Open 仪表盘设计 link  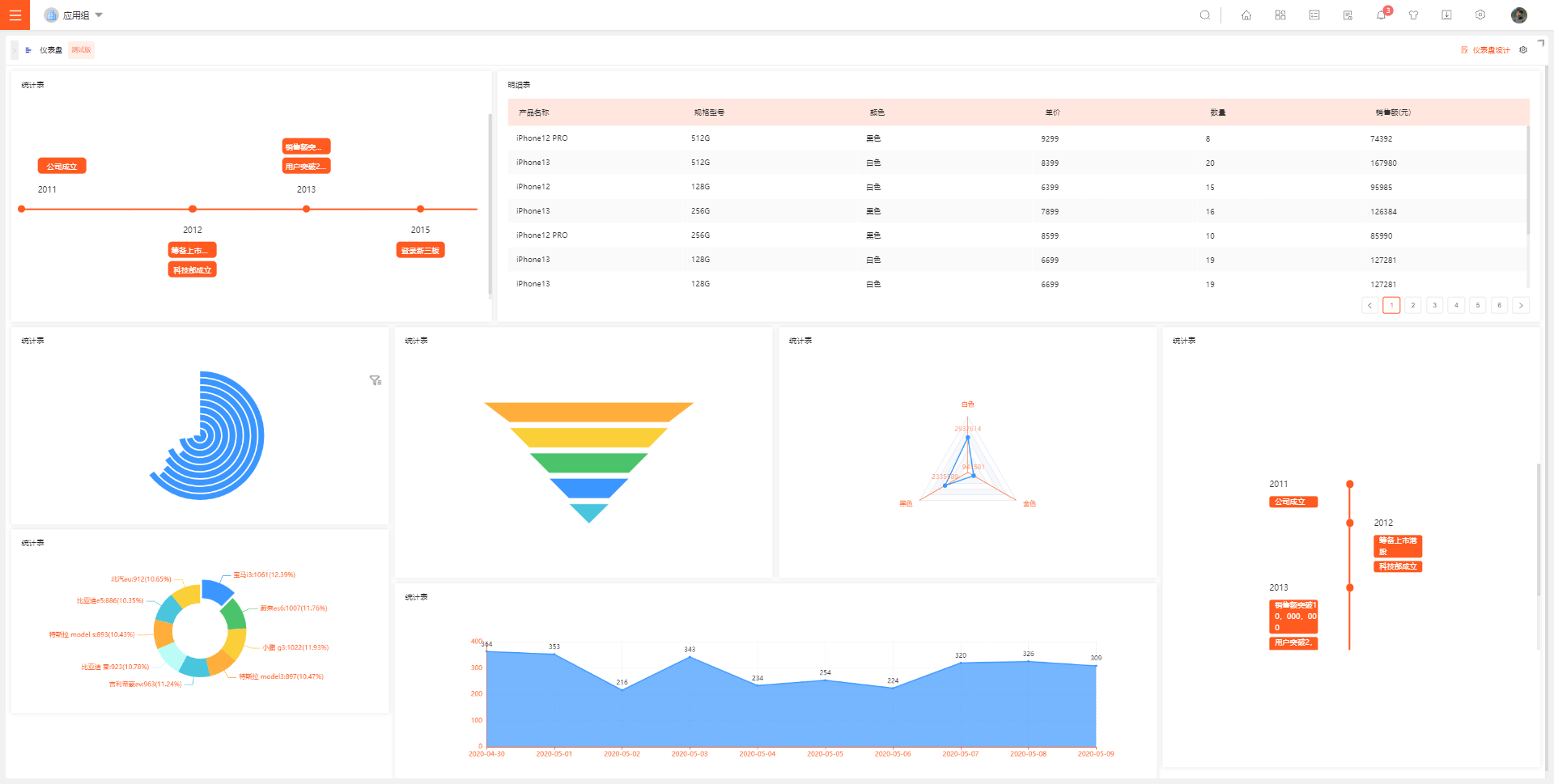(1491, 50)
